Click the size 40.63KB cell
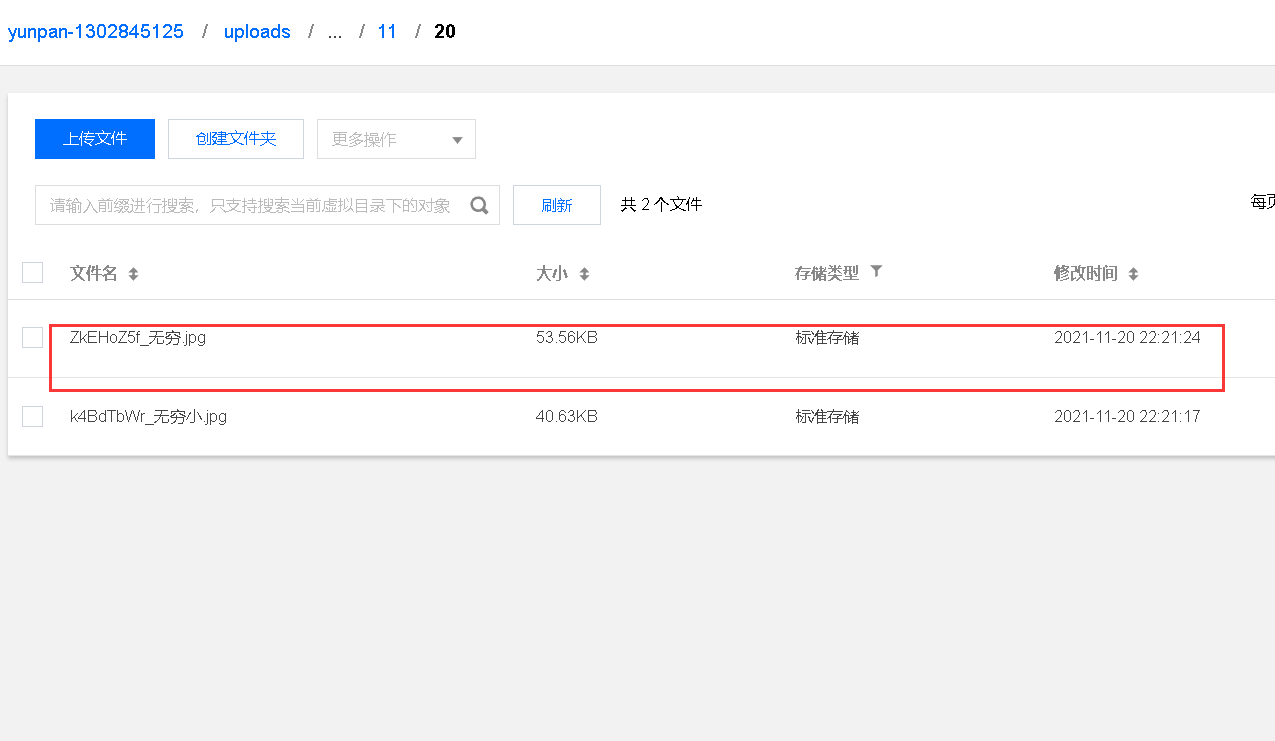 coord(567,416)
